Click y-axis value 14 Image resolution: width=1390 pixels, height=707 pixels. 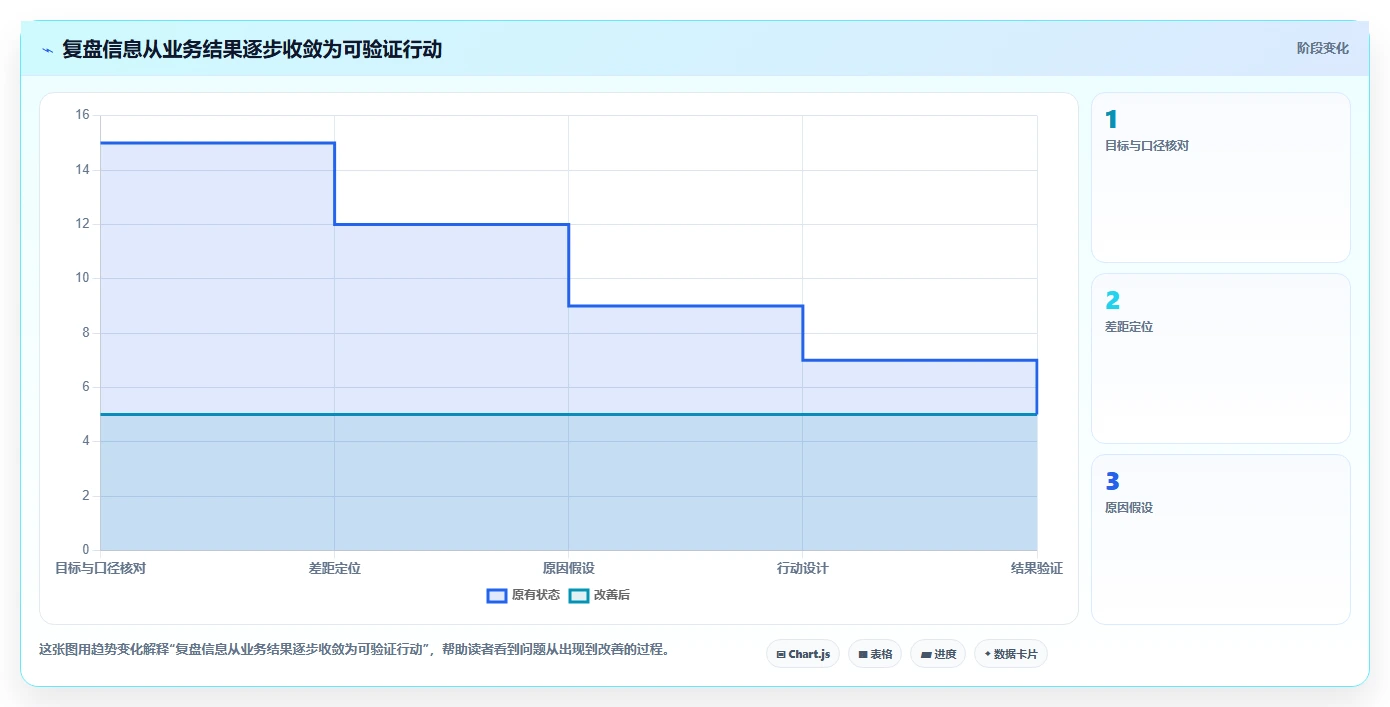(82, 170)
